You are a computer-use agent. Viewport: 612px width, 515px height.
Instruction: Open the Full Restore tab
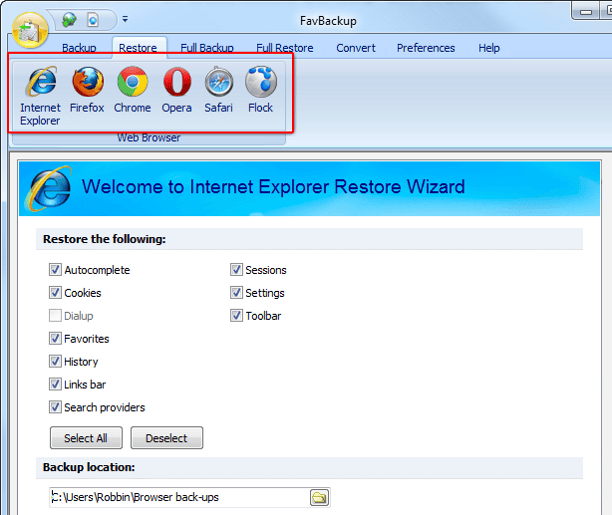coord(285,48)
